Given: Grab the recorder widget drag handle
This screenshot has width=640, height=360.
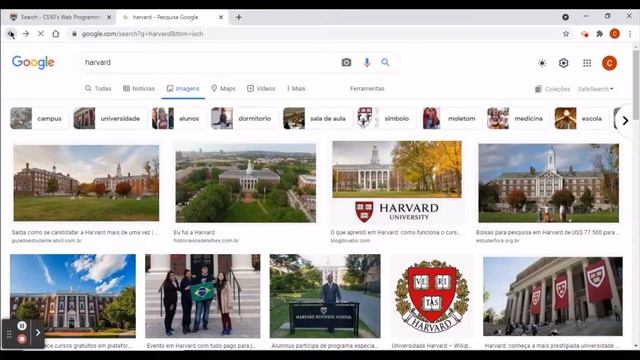Looking at the screenshot, I should point(9,334).
